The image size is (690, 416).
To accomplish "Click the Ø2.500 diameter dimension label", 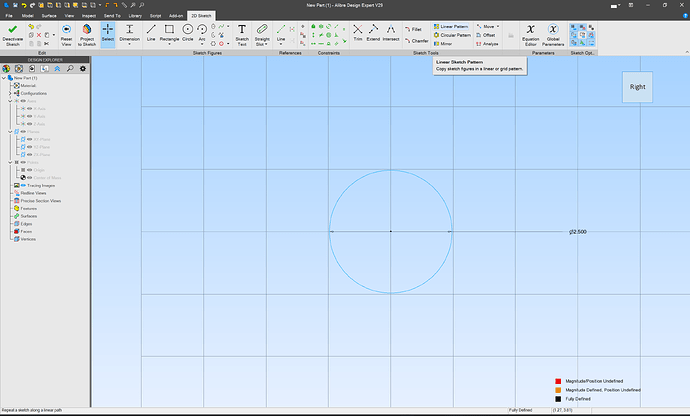I will click(x=578, y=232).
